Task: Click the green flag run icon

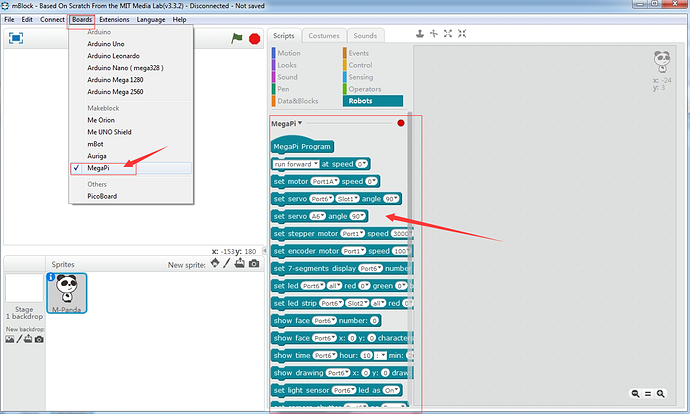Action: pos(237,39)
